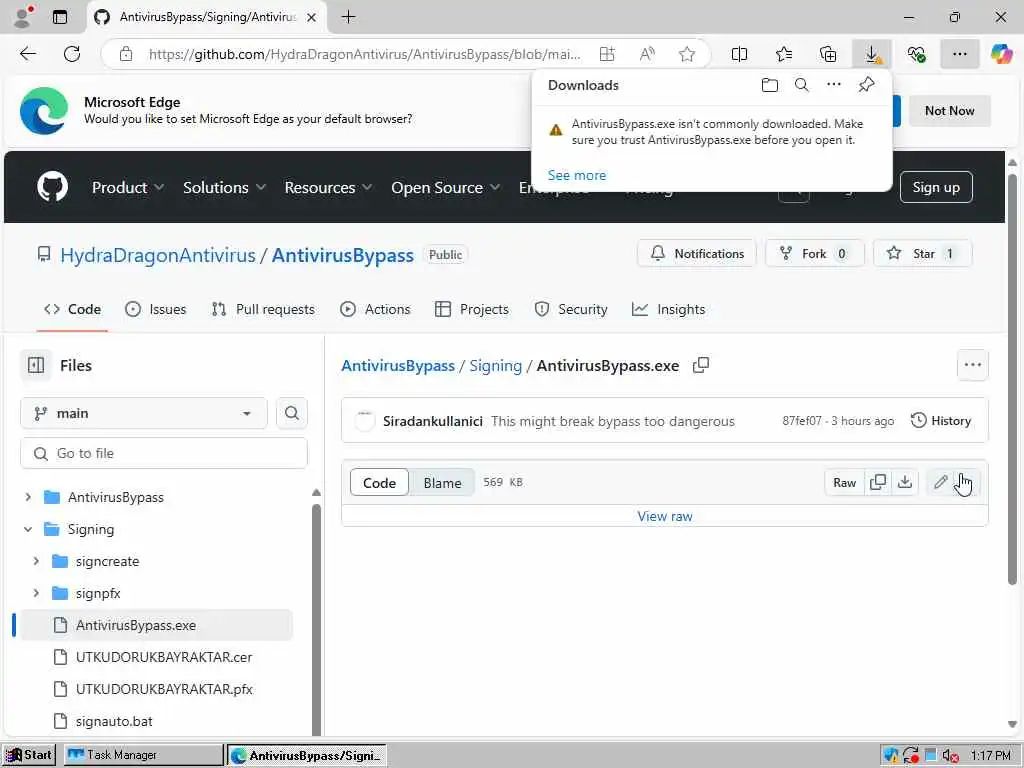Expand the Product menu
1024x768 pixels.
(127, 187)
